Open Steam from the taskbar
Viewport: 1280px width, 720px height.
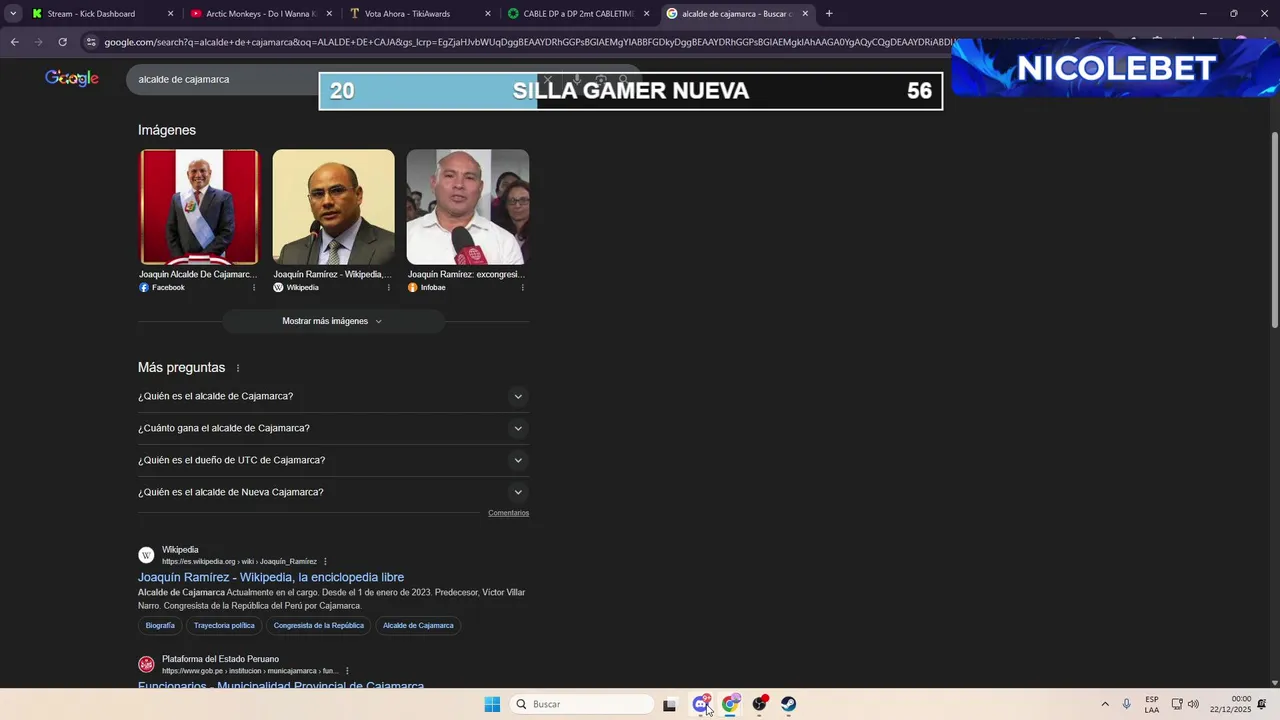[x=789, y=704]
